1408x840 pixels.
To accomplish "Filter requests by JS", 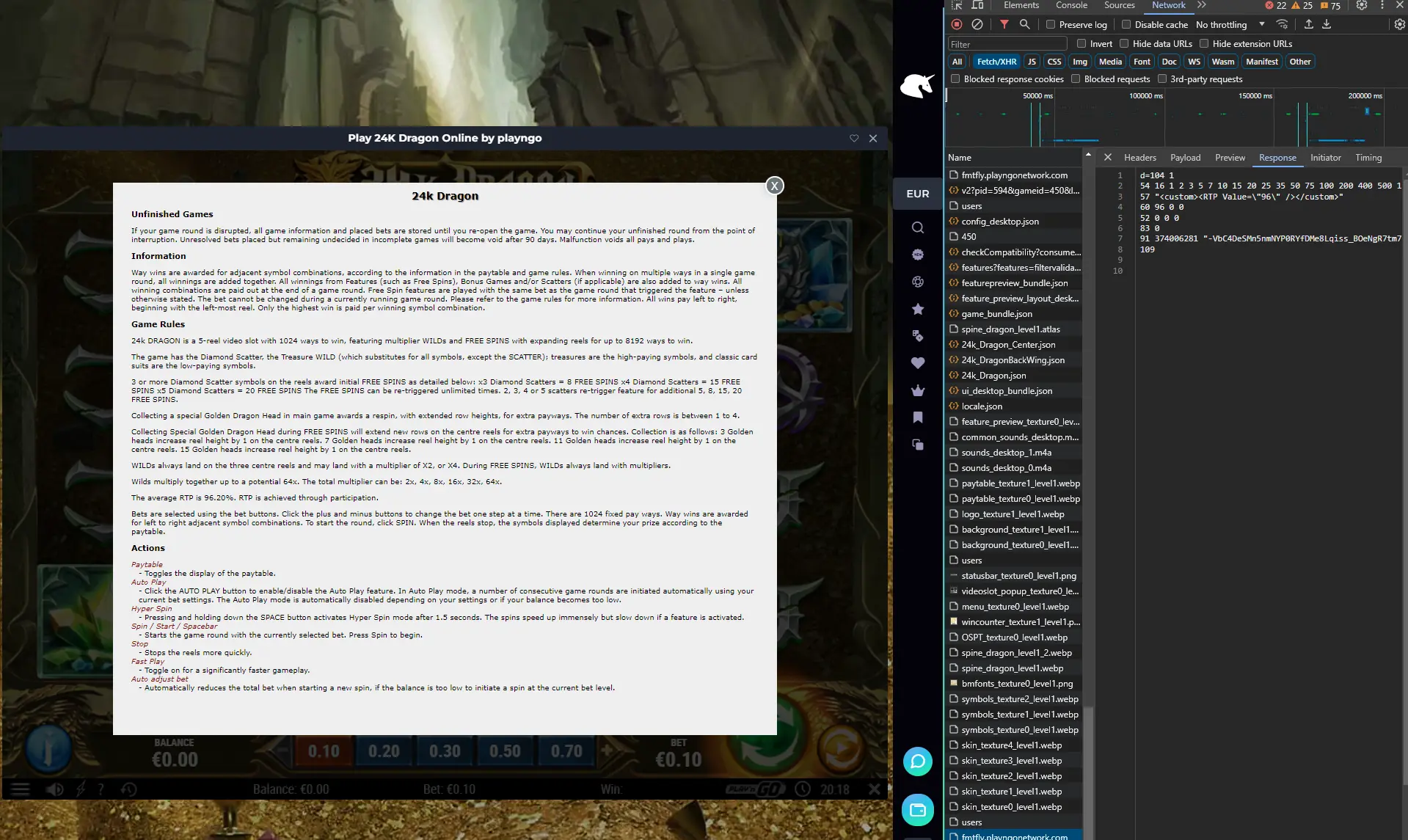I will point(1032,62).
